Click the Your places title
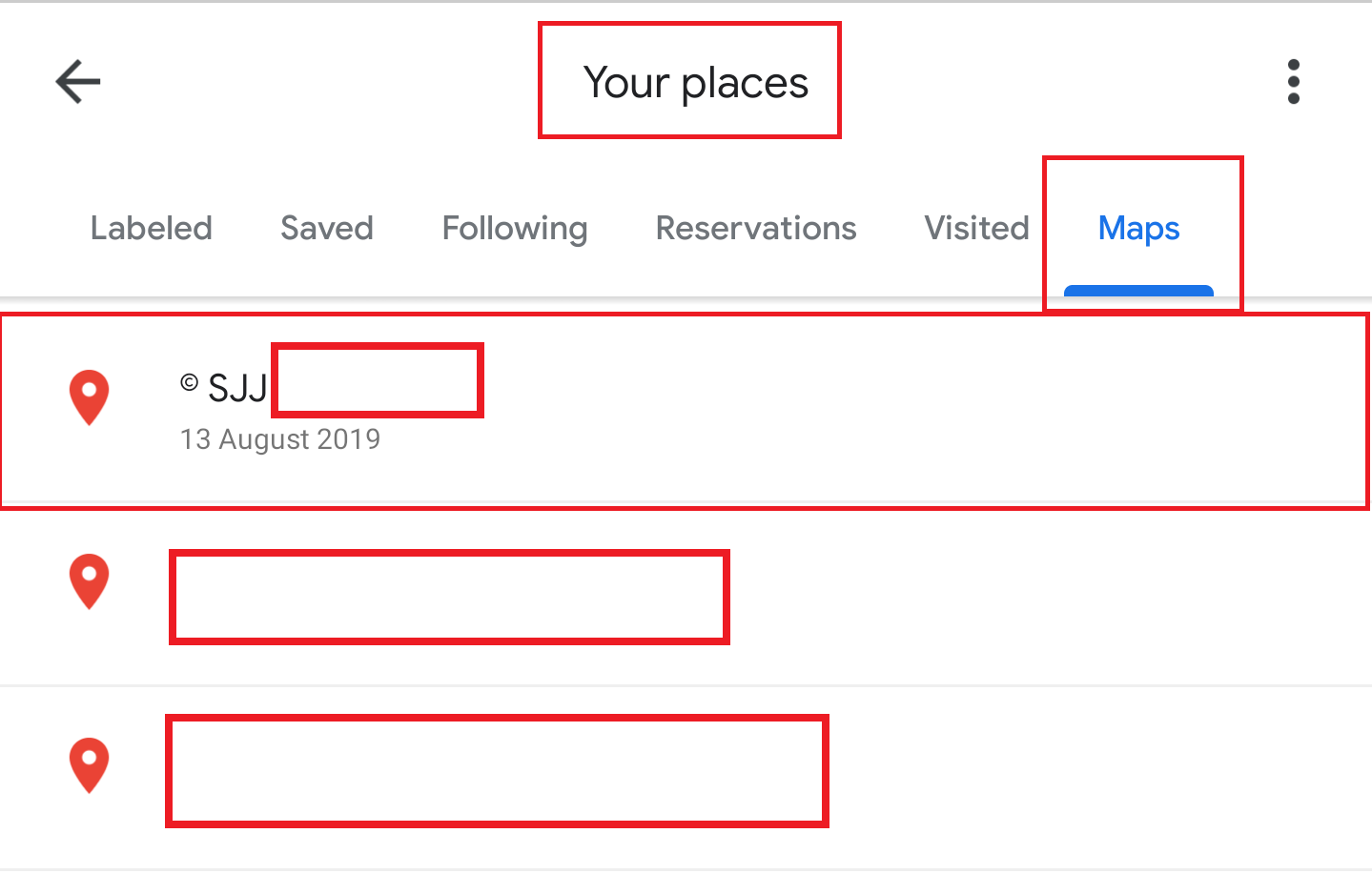The width and height of the screenshot is (1372, 874). [696, 83]
